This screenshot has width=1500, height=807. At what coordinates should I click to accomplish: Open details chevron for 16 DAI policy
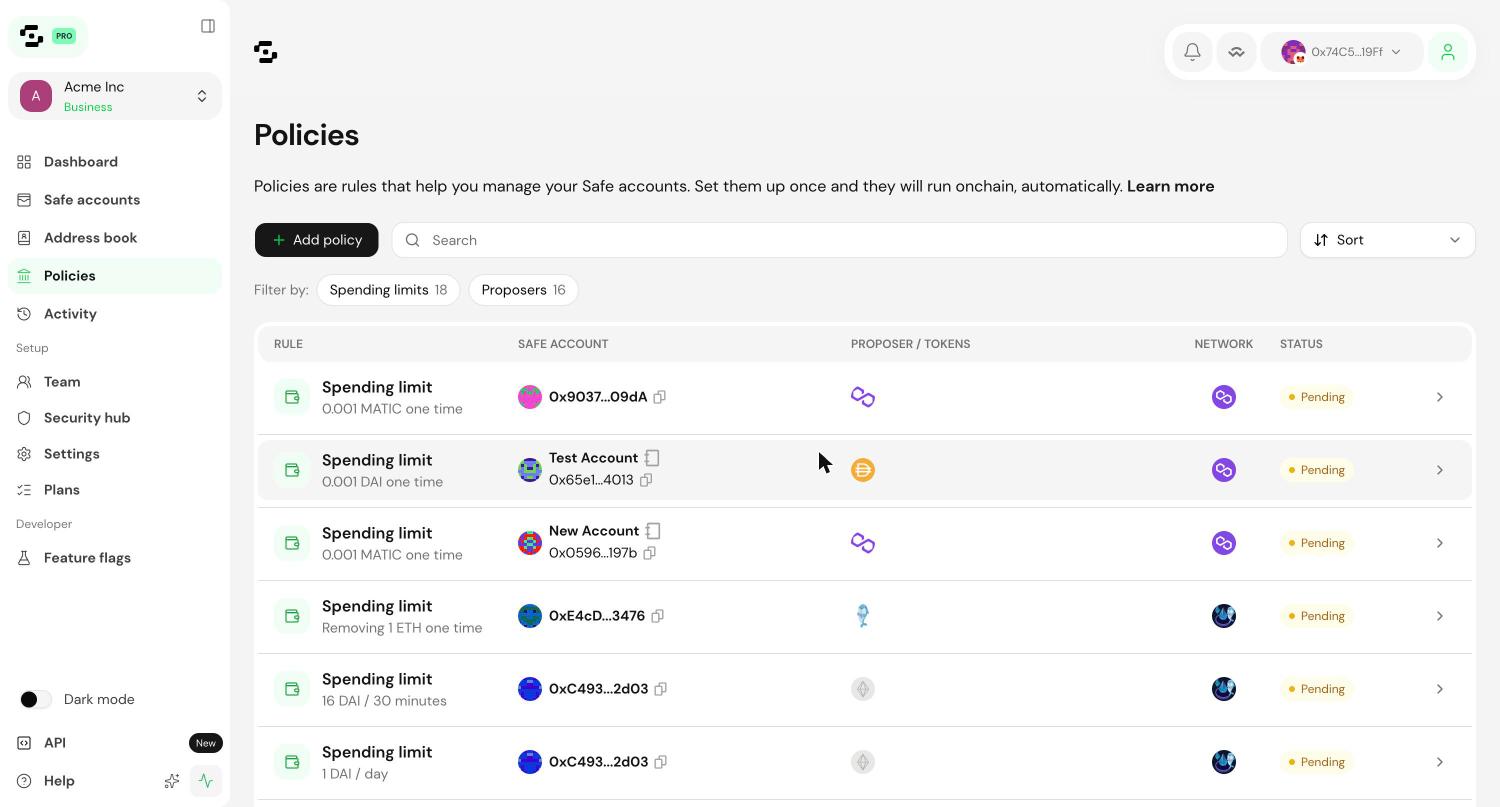[x=1440, y=689]
